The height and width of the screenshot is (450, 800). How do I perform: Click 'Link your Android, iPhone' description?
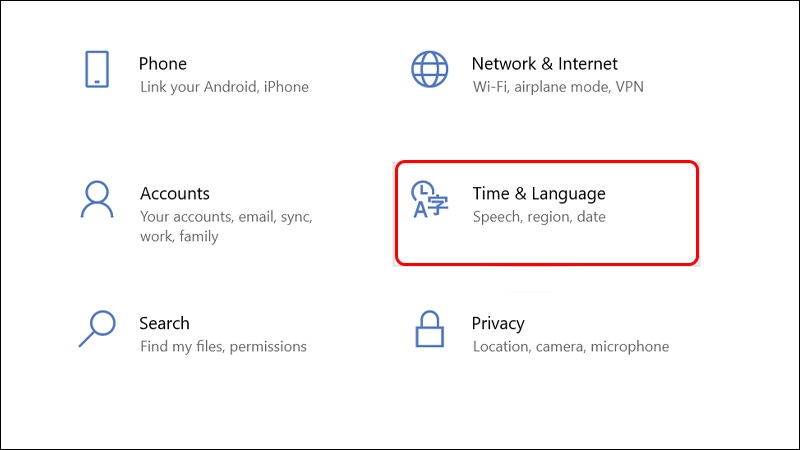tap(224, 87)
